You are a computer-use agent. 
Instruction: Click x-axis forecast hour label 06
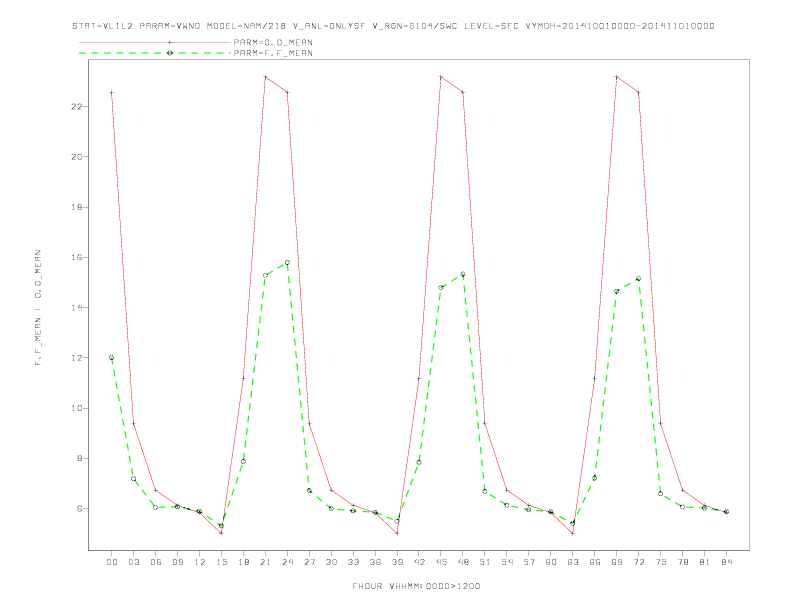coord(156,562)
